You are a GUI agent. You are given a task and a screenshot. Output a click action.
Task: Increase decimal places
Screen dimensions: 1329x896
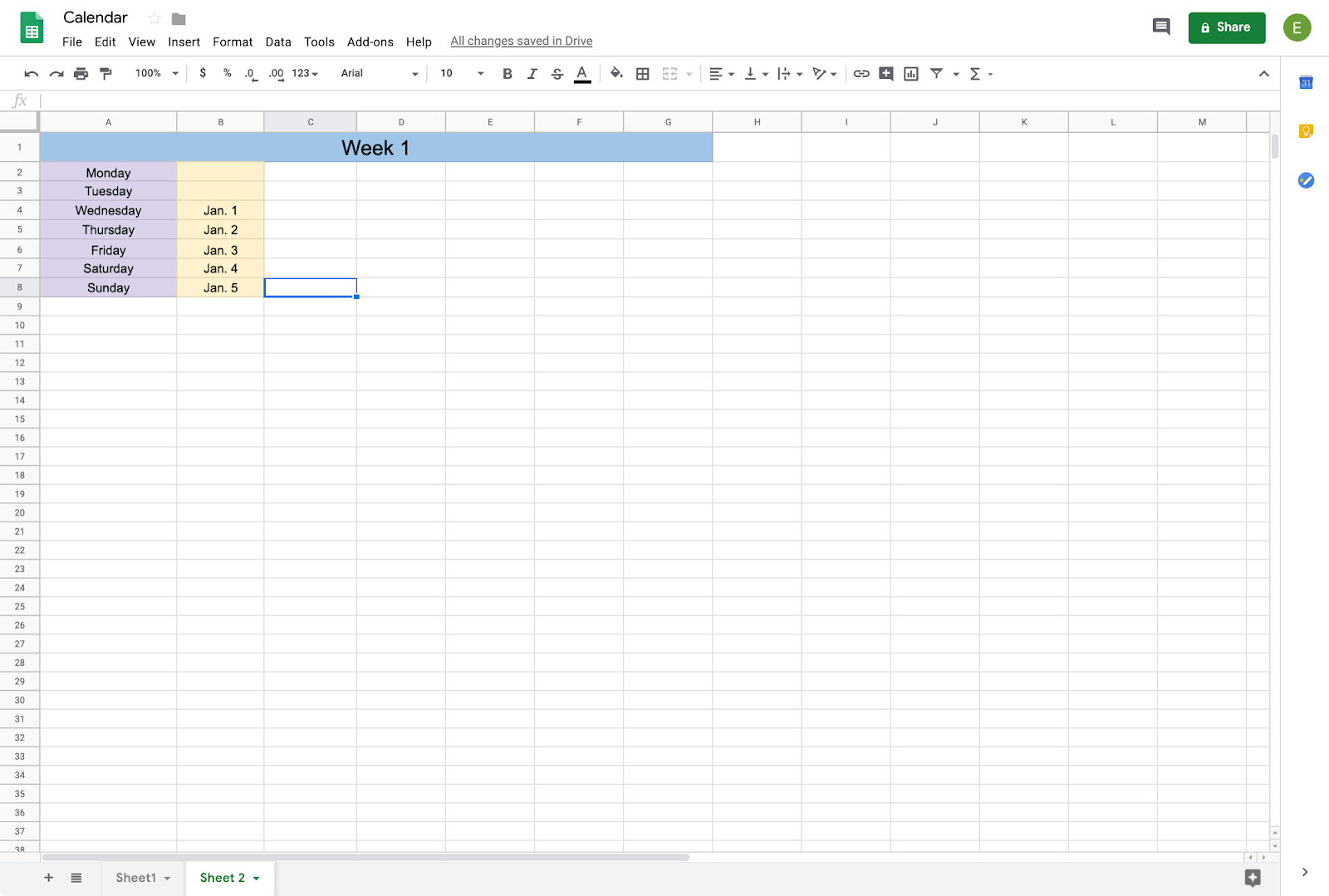pos(277,74)
